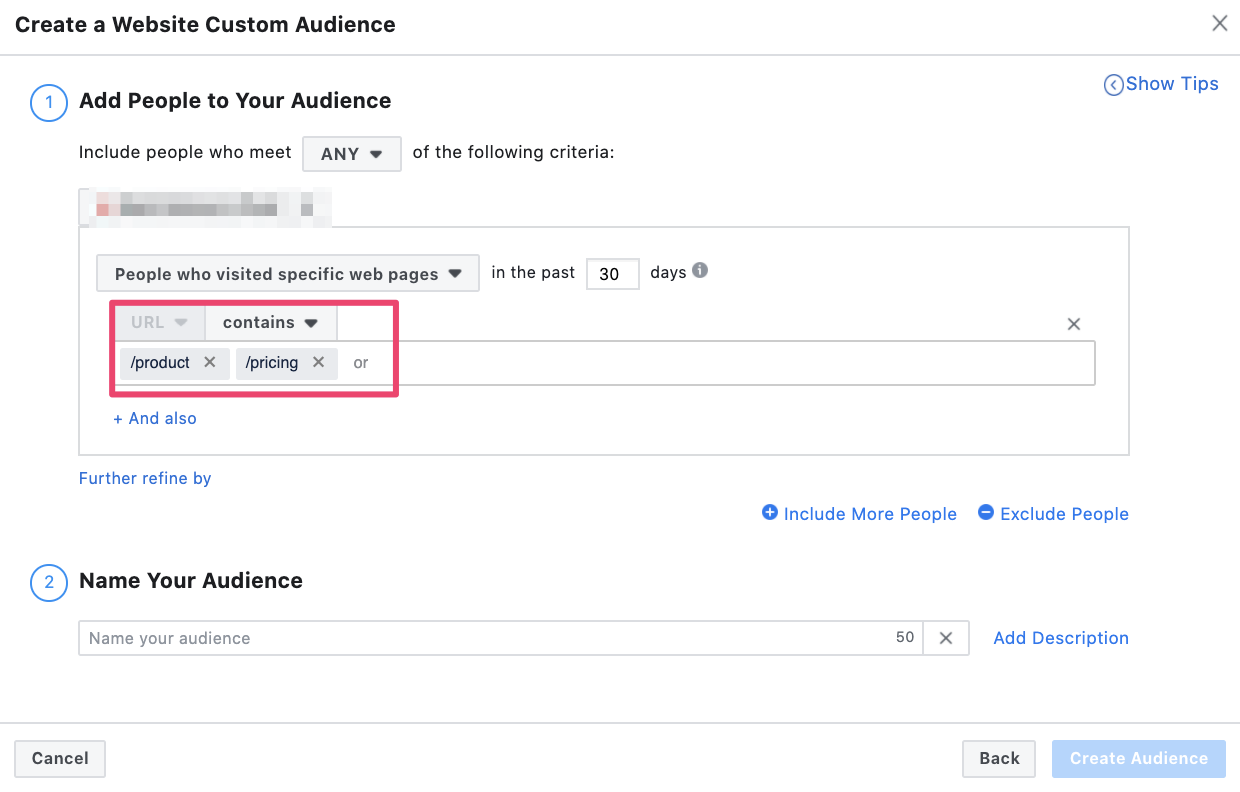1240x792 pixels.
Task: Remove the /pricing URL keyword chip
Action: (x=318, y=363)
